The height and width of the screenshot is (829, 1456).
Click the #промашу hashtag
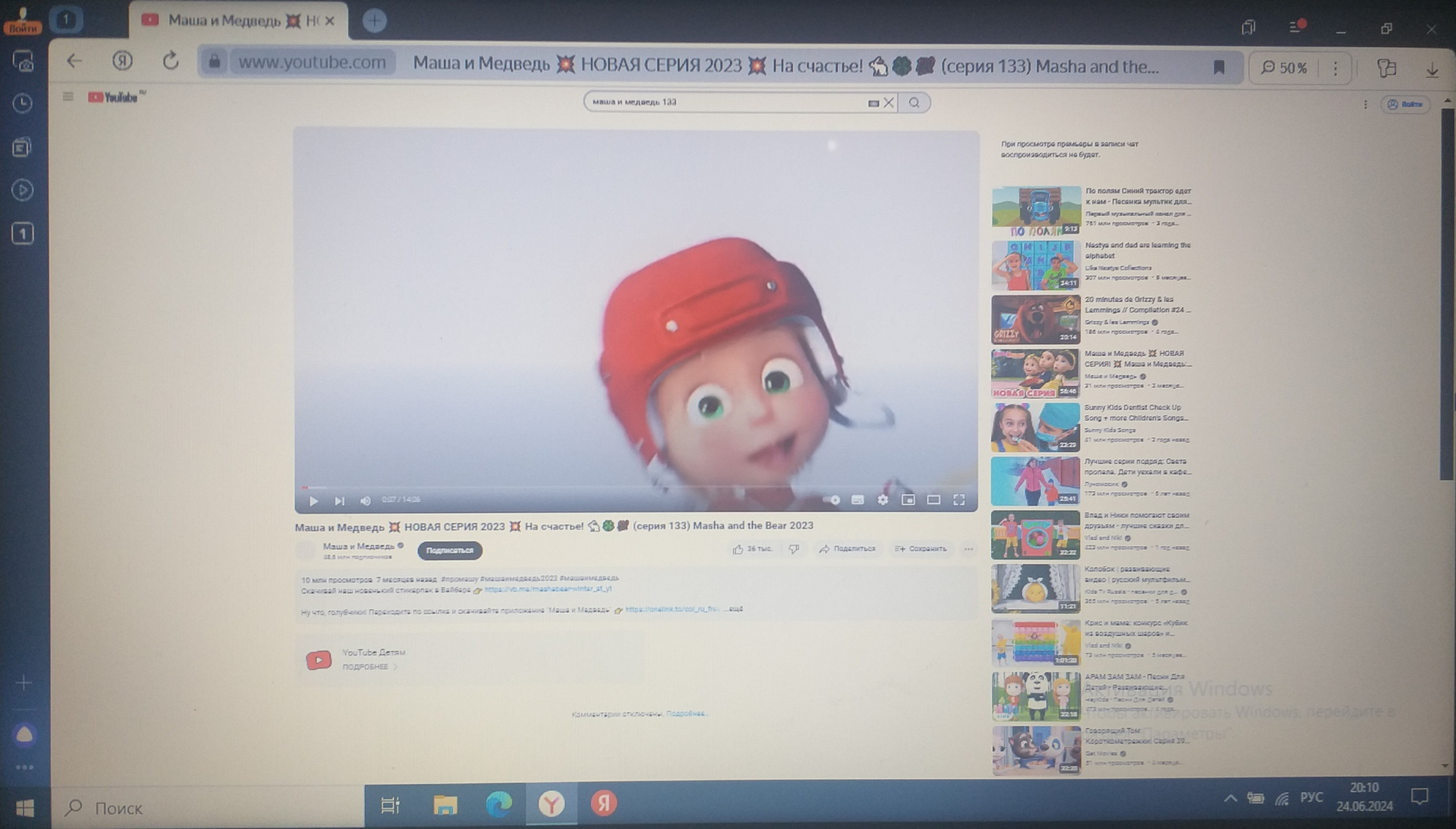pyautogui.click(x=460, y=579)
